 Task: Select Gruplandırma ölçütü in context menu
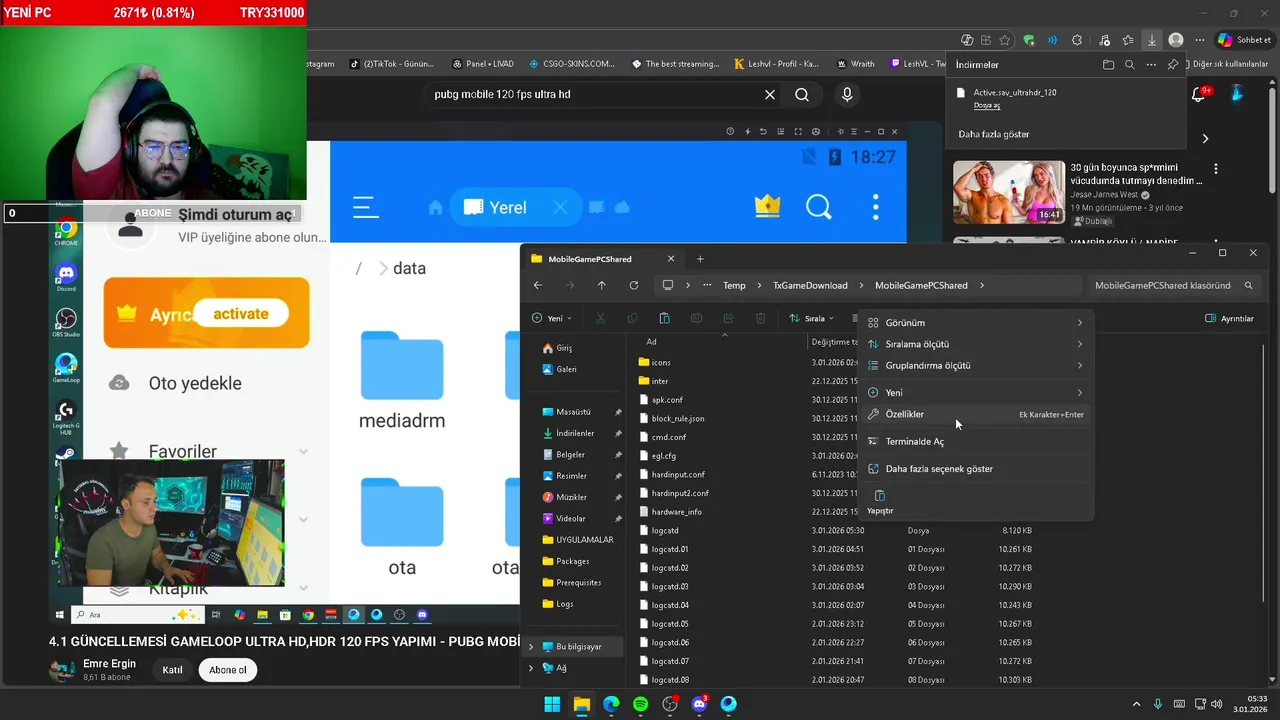(976, 365)
